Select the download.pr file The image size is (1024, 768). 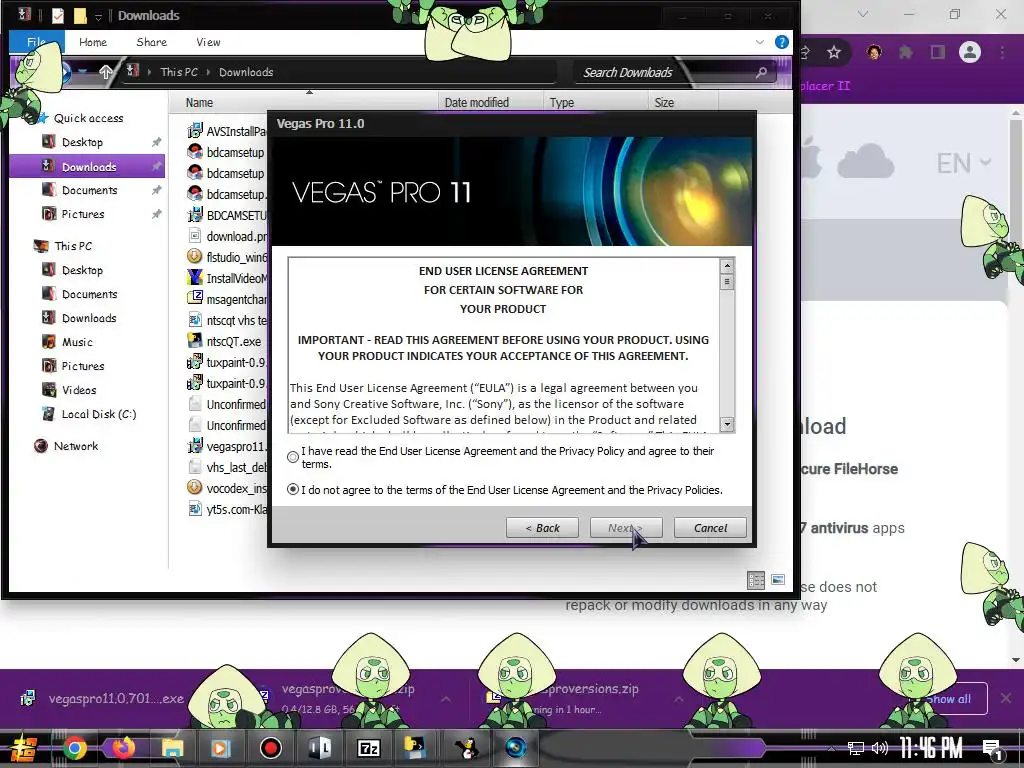[236, 236]
